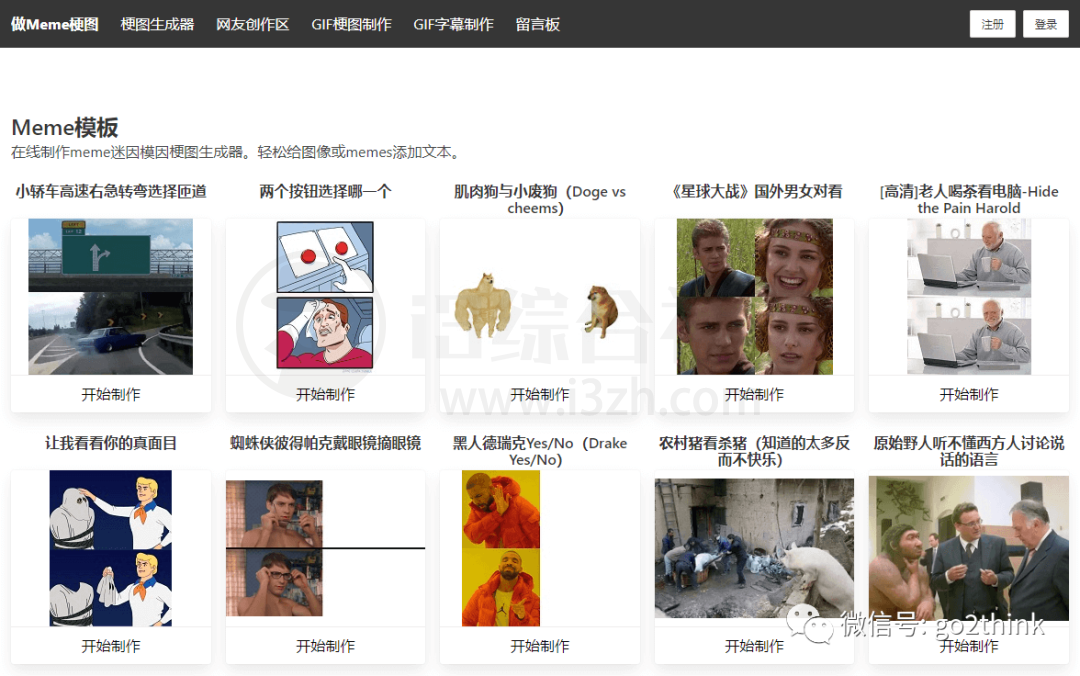Image resolution: width=1080 pixels, height=676 pixels.
Task: Open 留言板 navigation item
Action: [x=537, y=24]
